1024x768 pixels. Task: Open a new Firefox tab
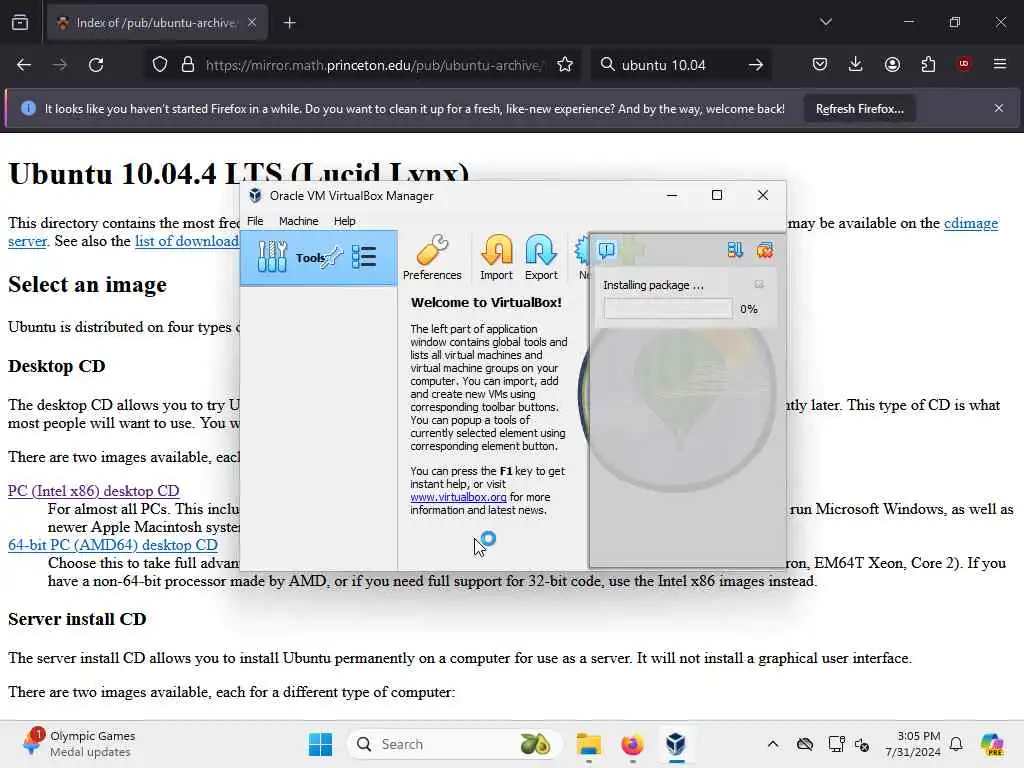coord(289,23)
